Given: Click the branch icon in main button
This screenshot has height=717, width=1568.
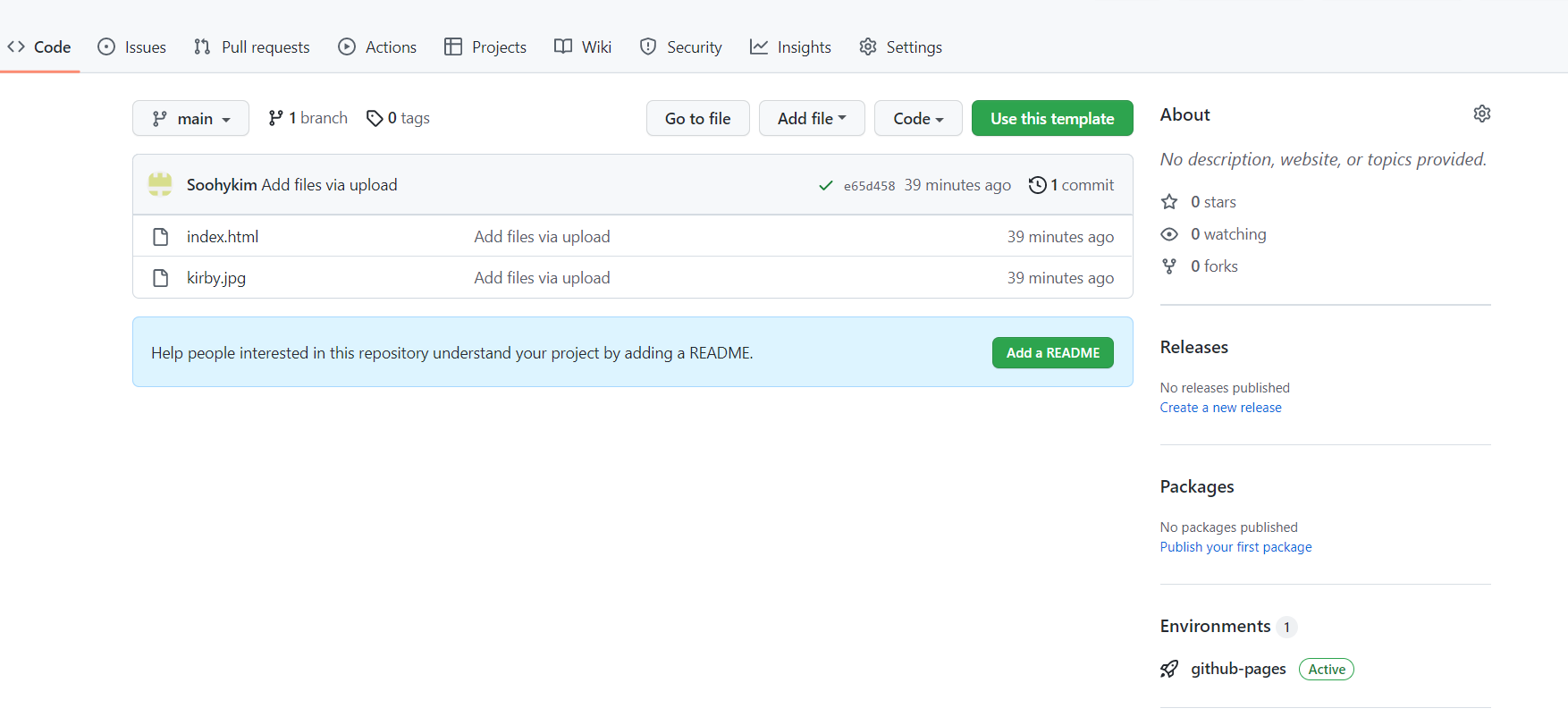Looking at the screenshot, I should pos(160,118).
